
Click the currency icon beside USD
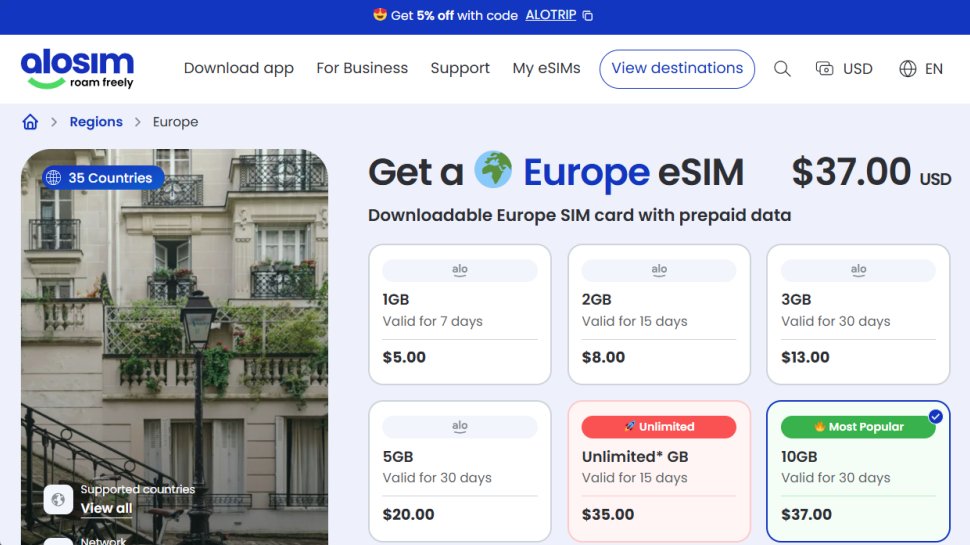(x=825, y=69)
